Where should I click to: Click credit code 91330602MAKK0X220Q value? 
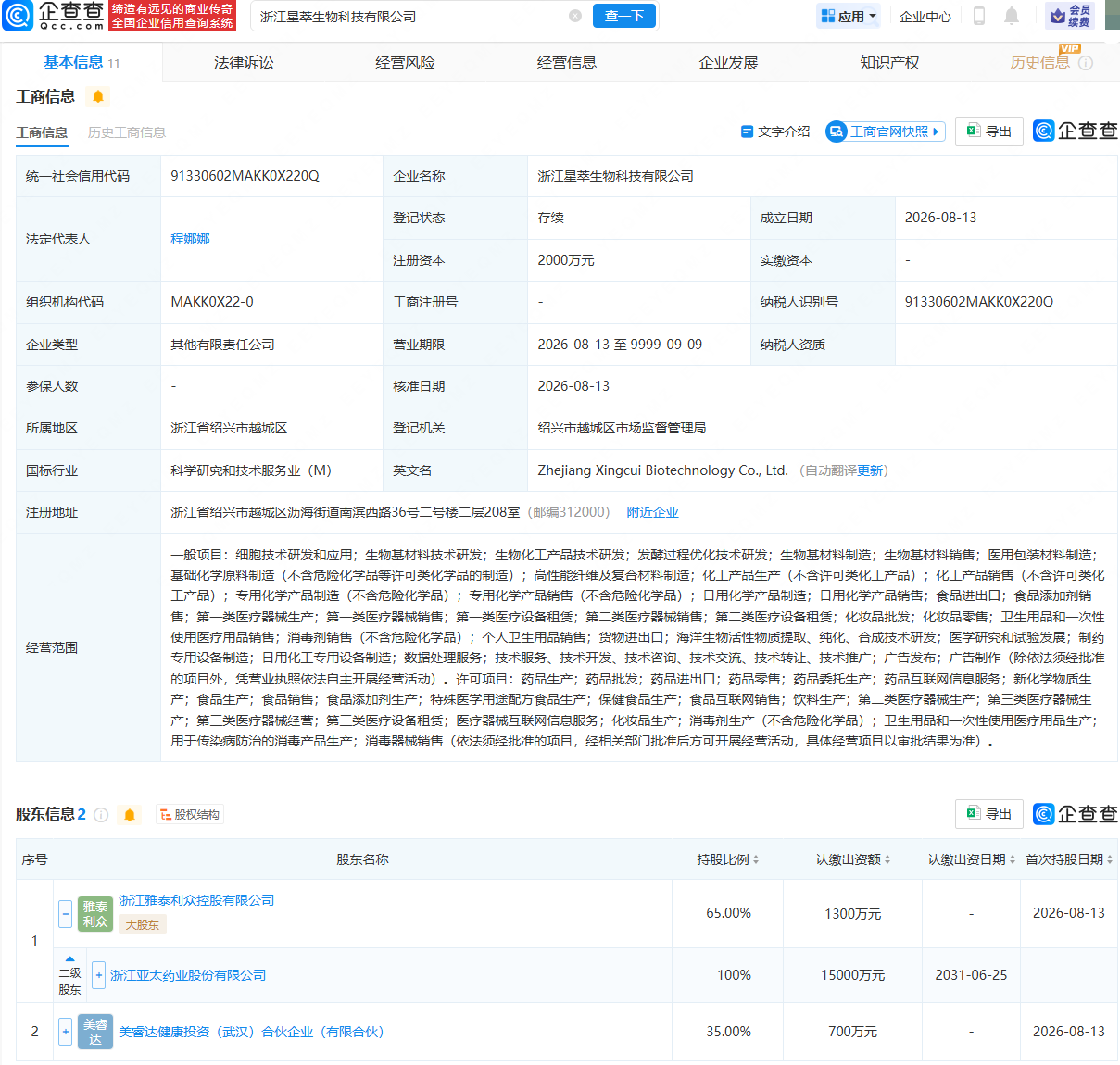tap(245, 176)
